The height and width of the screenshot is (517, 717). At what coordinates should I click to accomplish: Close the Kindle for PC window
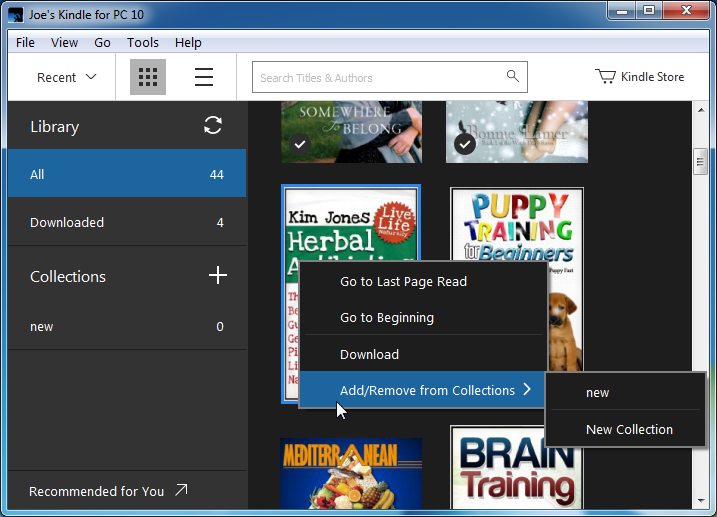[x=686, y=11]
